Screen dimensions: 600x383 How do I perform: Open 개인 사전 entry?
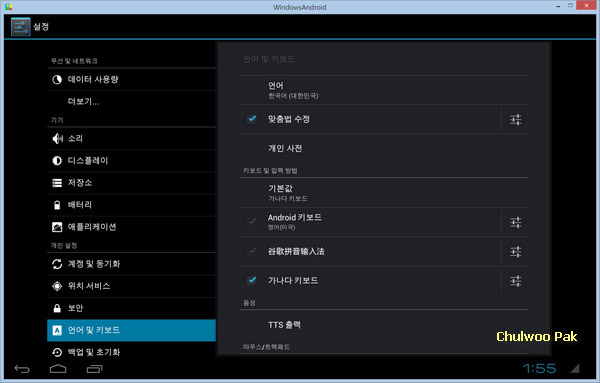click(383, 148)
